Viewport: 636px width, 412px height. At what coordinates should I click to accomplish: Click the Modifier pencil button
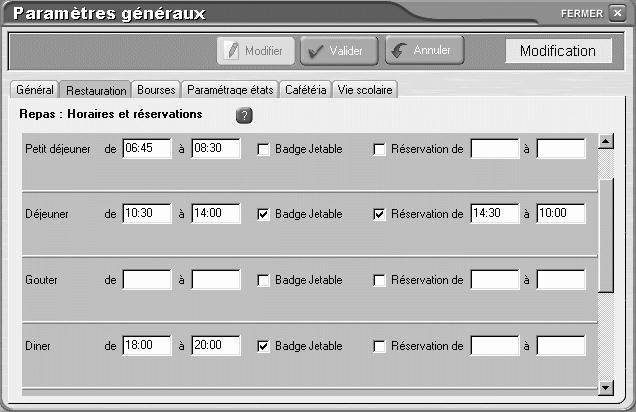(x=256, y=51)
